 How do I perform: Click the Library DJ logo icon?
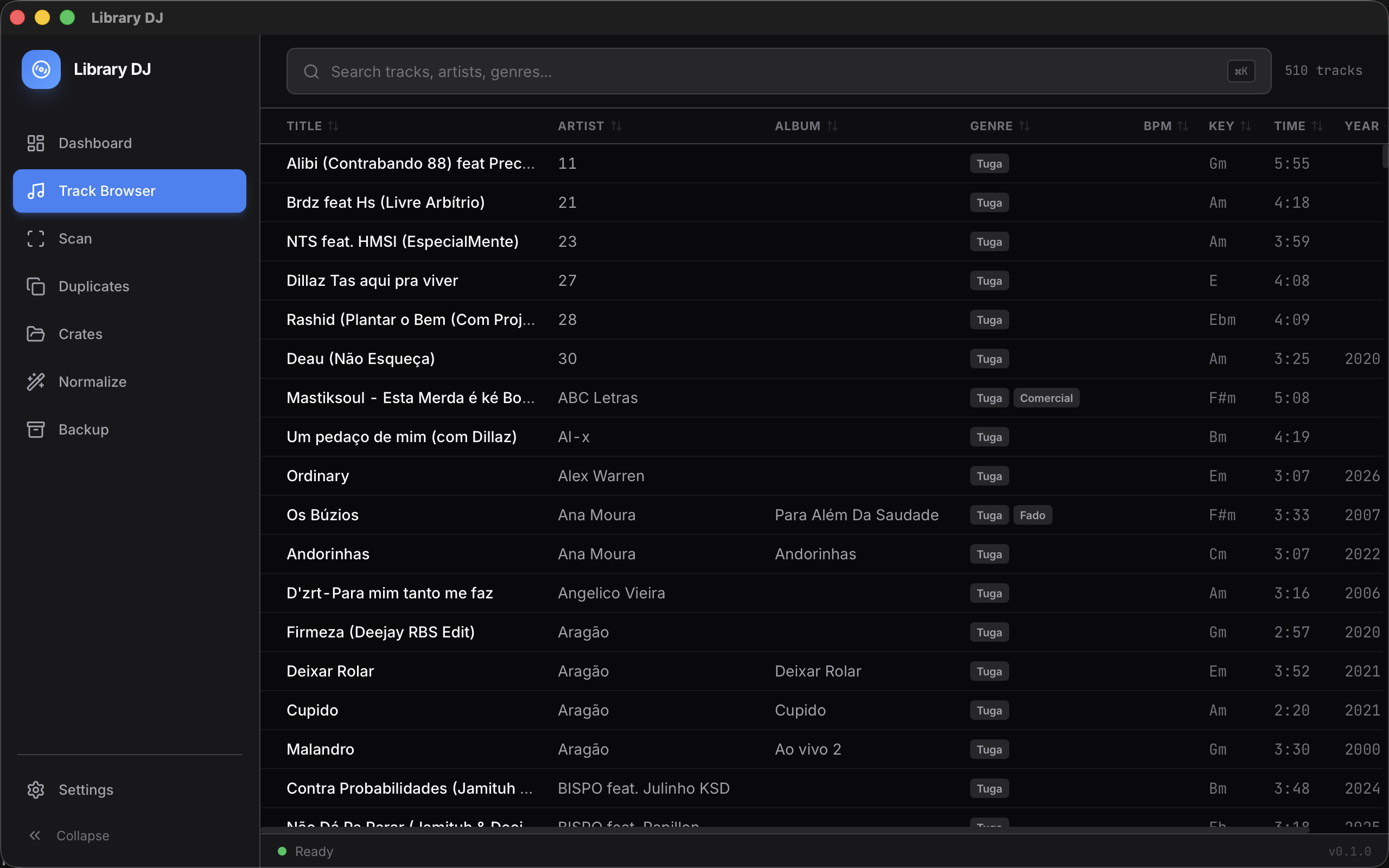click(x=41, y=69)
